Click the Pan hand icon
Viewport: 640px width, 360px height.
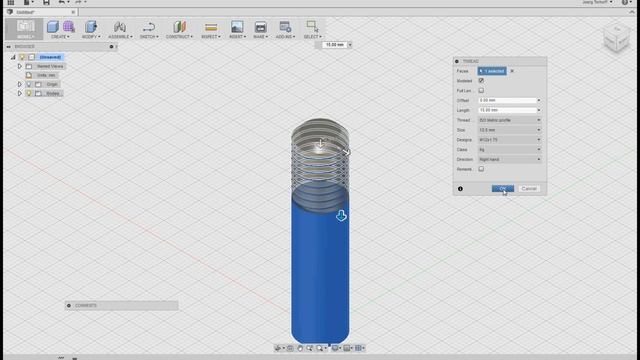tap(300, 348)
